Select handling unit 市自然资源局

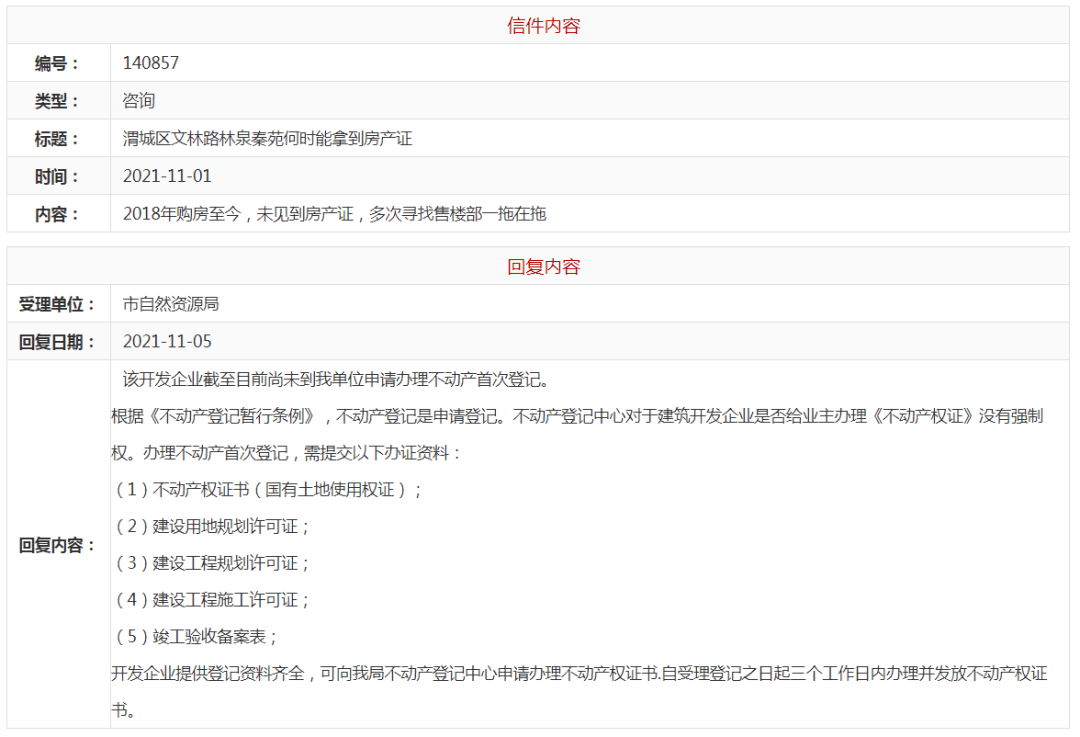(171, 304)
